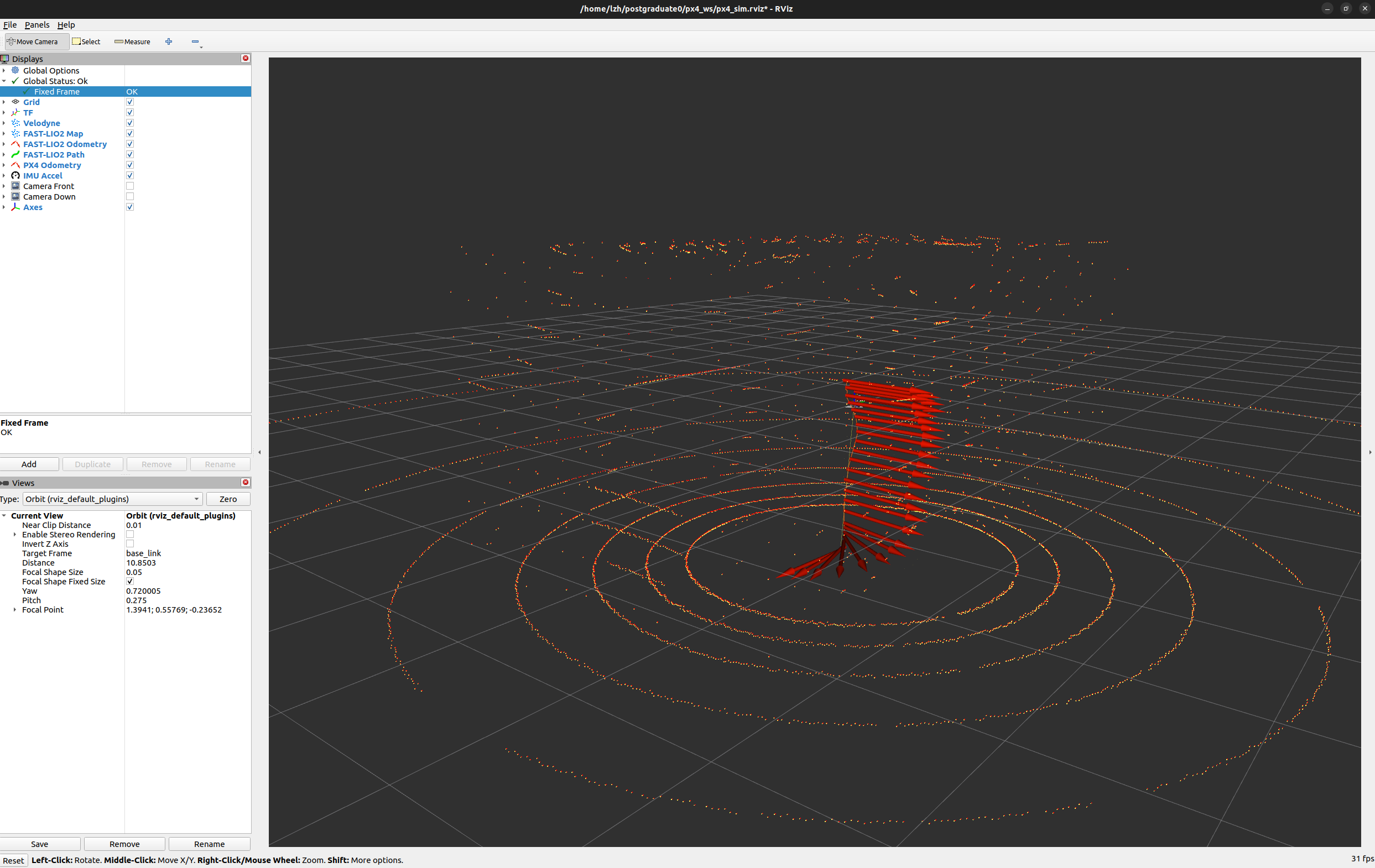Enable the Camera Down checkbox
The width and height of the screenshot is (1375, 868).
pos(129,196)
